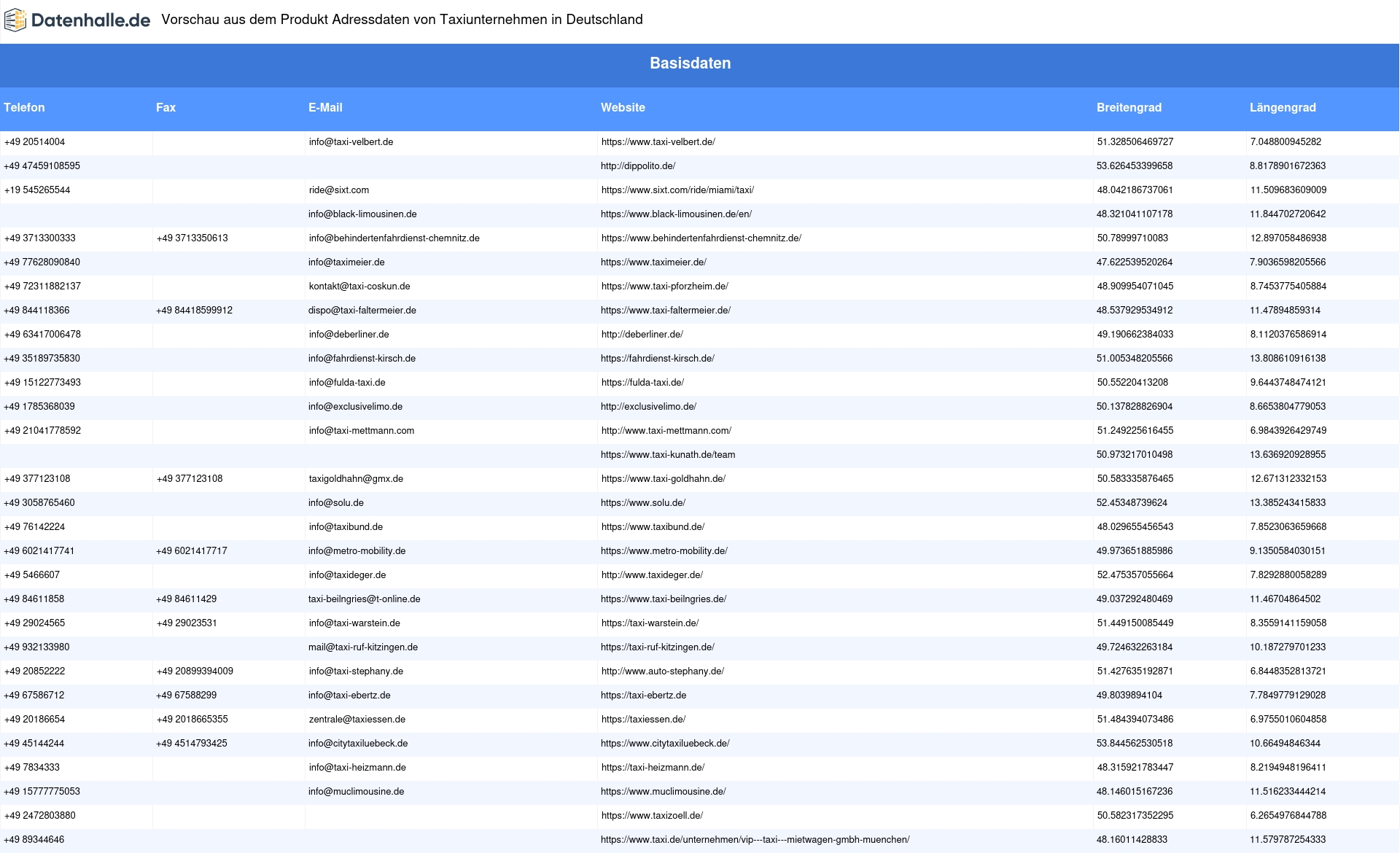Image resolution: width=1400 pixels, height=853 pixels.
Task: Select email info@taxi-velbert.de
Action: 351,142
